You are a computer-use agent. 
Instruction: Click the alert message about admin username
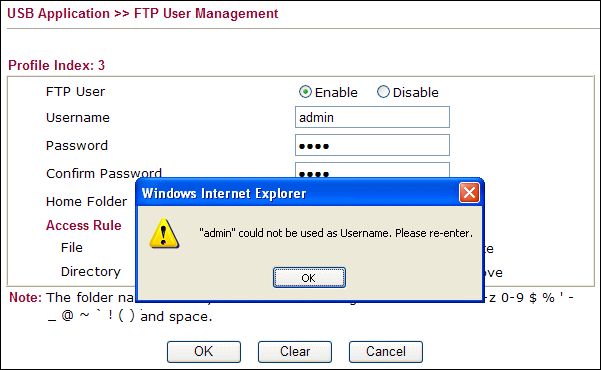336,233
